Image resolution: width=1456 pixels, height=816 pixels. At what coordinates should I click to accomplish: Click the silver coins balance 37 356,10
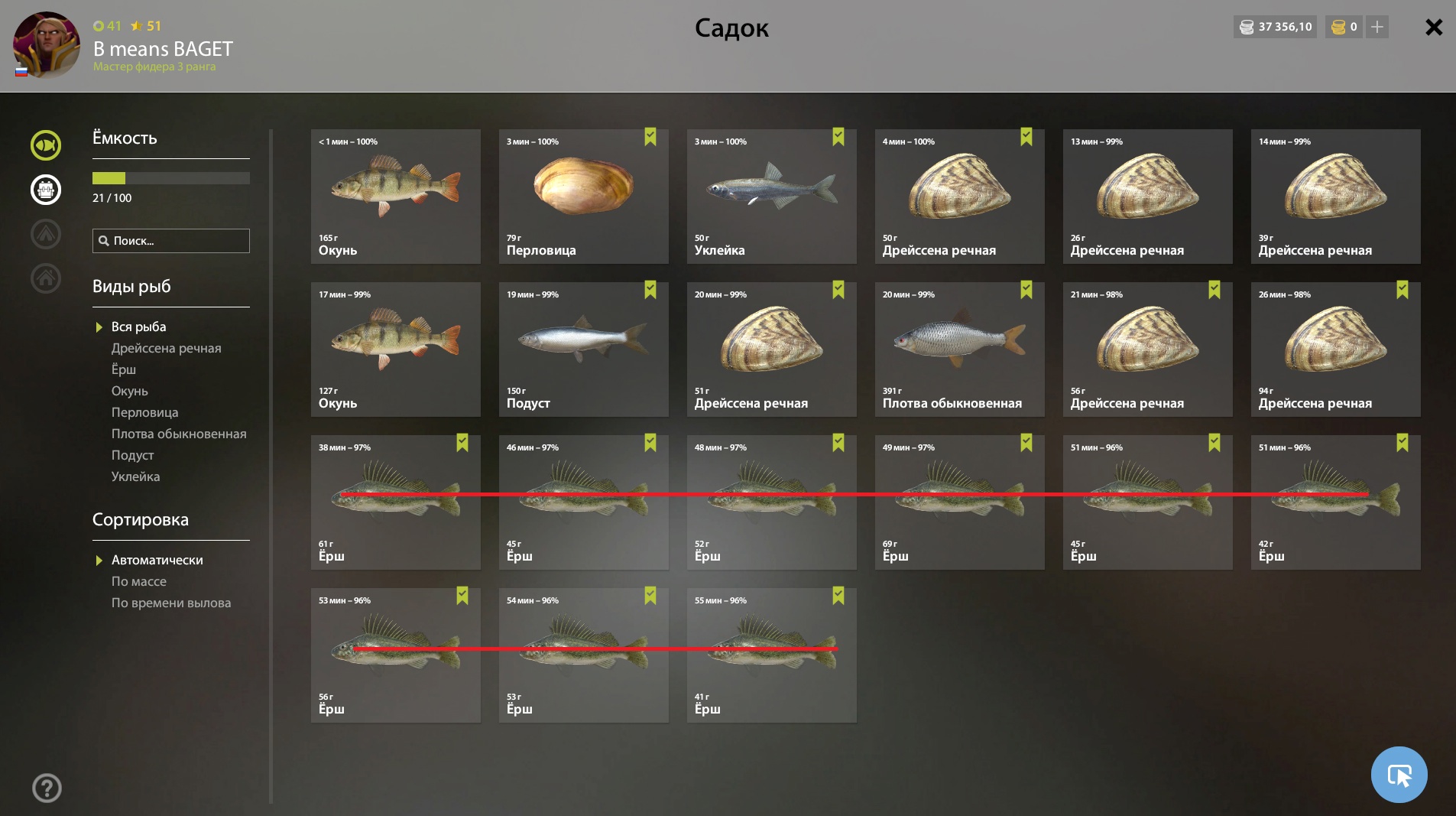(x=1275, y=27)
